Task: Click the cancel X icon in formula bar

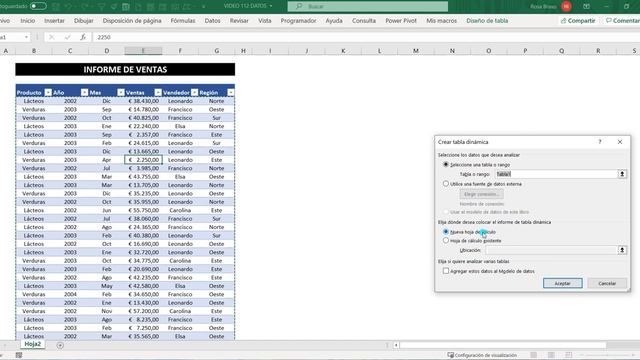Action: pyautogui.click(x=51, y=37)
